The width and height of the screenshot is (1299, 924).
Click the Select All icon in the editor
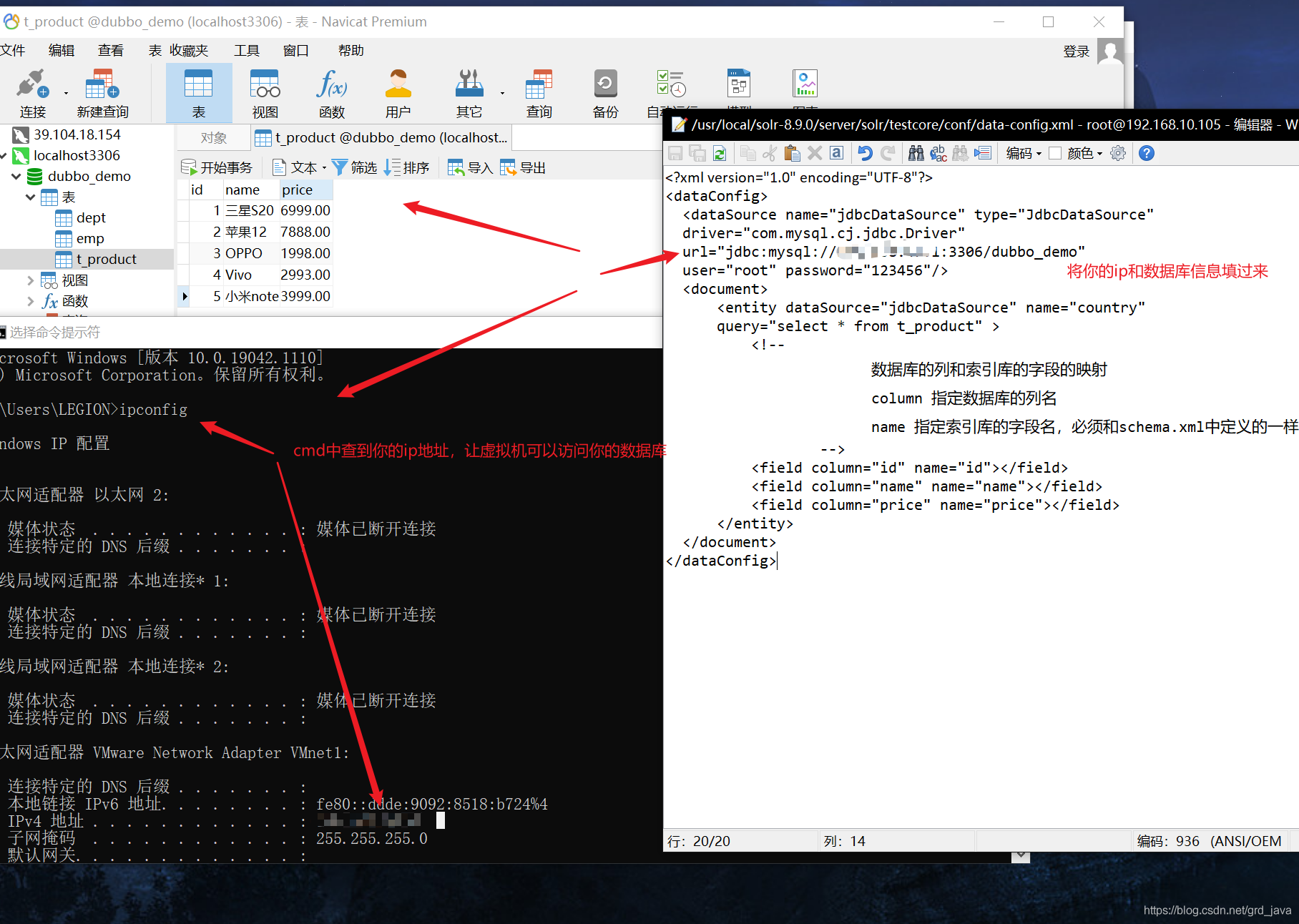click(836, 153)
